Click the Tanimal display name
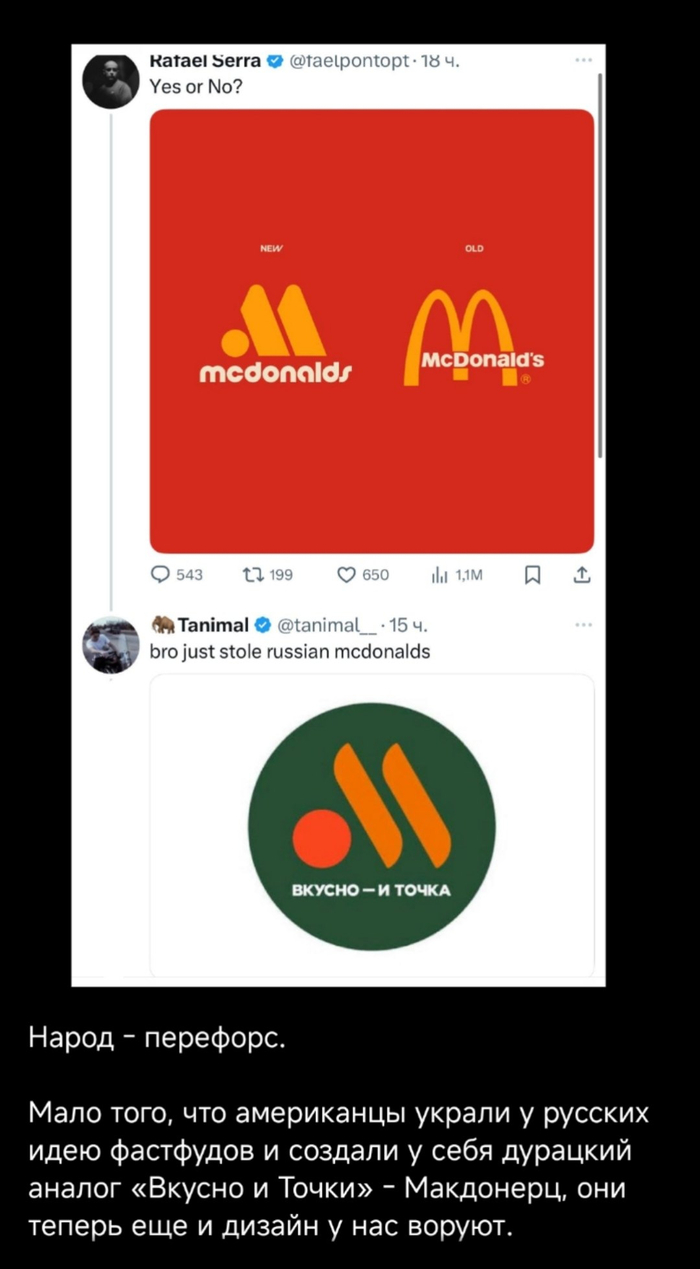The width and height of the screenshot is (700, 1269). coord(213,627)
